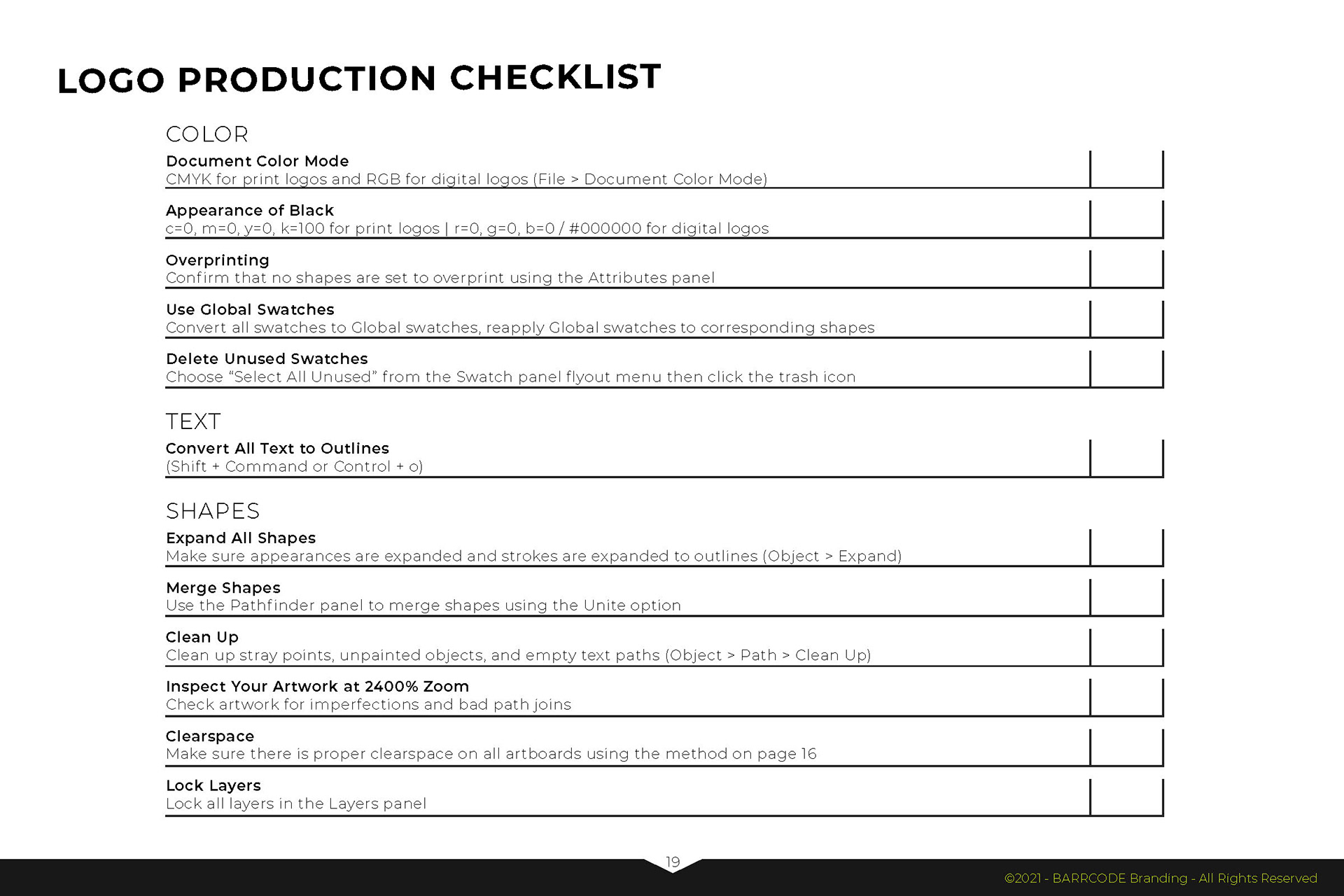Check the Inspect Your Artwork at 2400% Zoom box
Image resolution: width=1344 pixels, height=896 pixels.
1126,696
